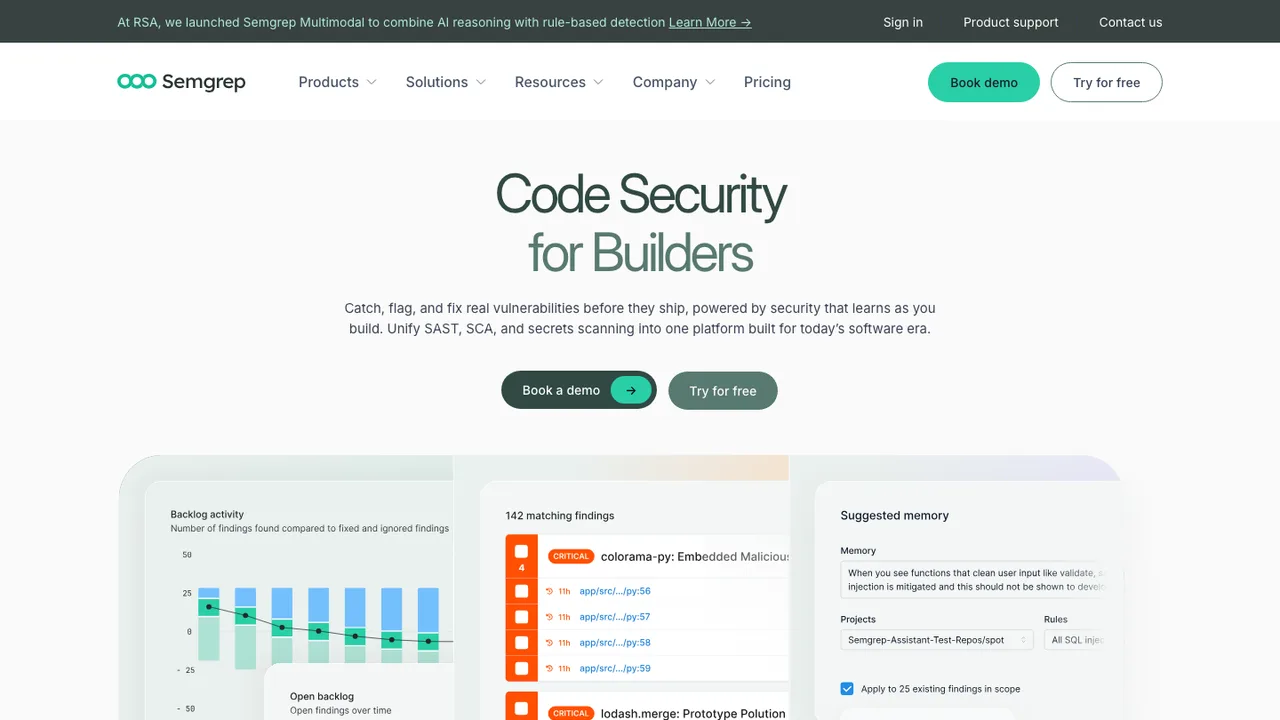Follow the Learn More link in banner
The height and width of the screenshot is (720, 1280).
(x=710, y=22)
